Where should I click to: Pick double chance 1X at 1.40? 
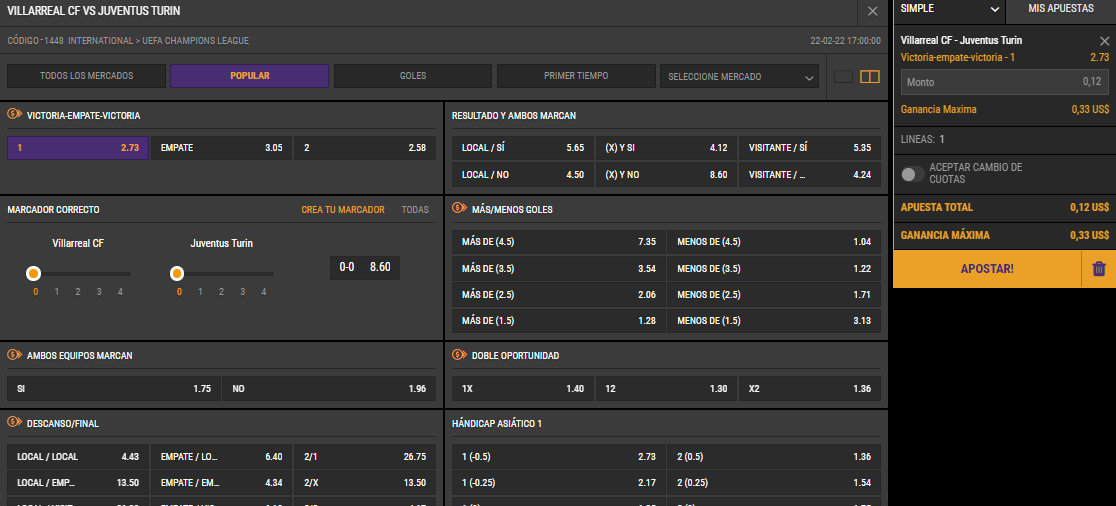click(522, 389)
